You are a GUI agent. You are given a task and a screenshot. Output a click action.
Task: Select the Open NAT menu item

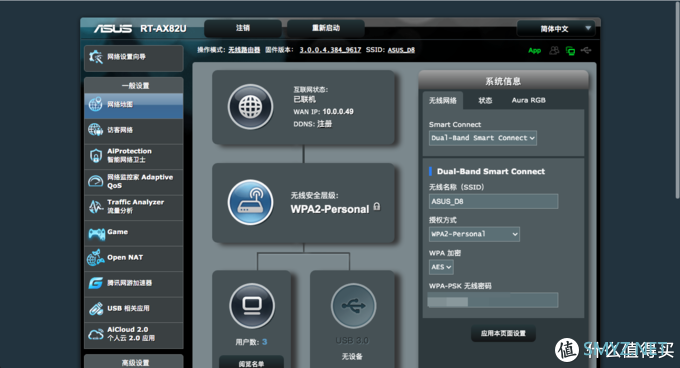coord(134,258)
